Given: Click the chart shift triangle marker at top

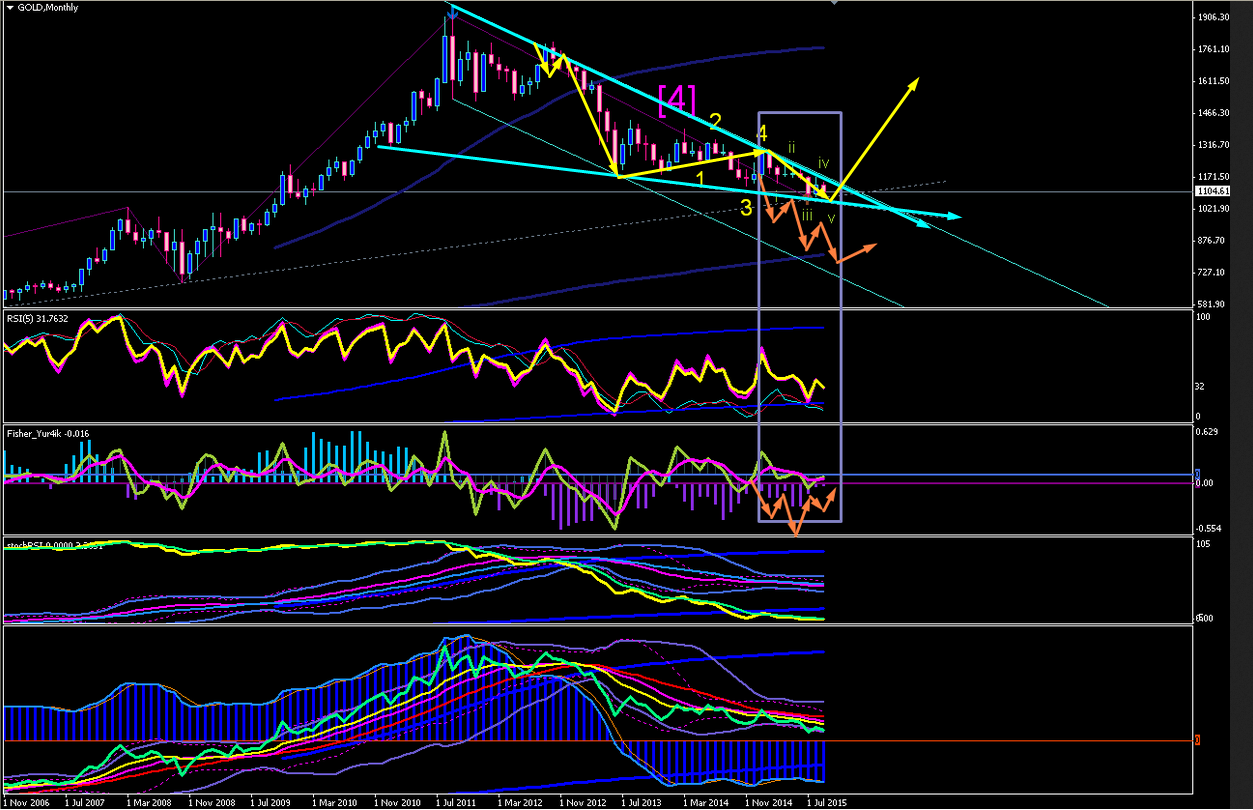Looking at the screenshot, I should tap(835, 3).
